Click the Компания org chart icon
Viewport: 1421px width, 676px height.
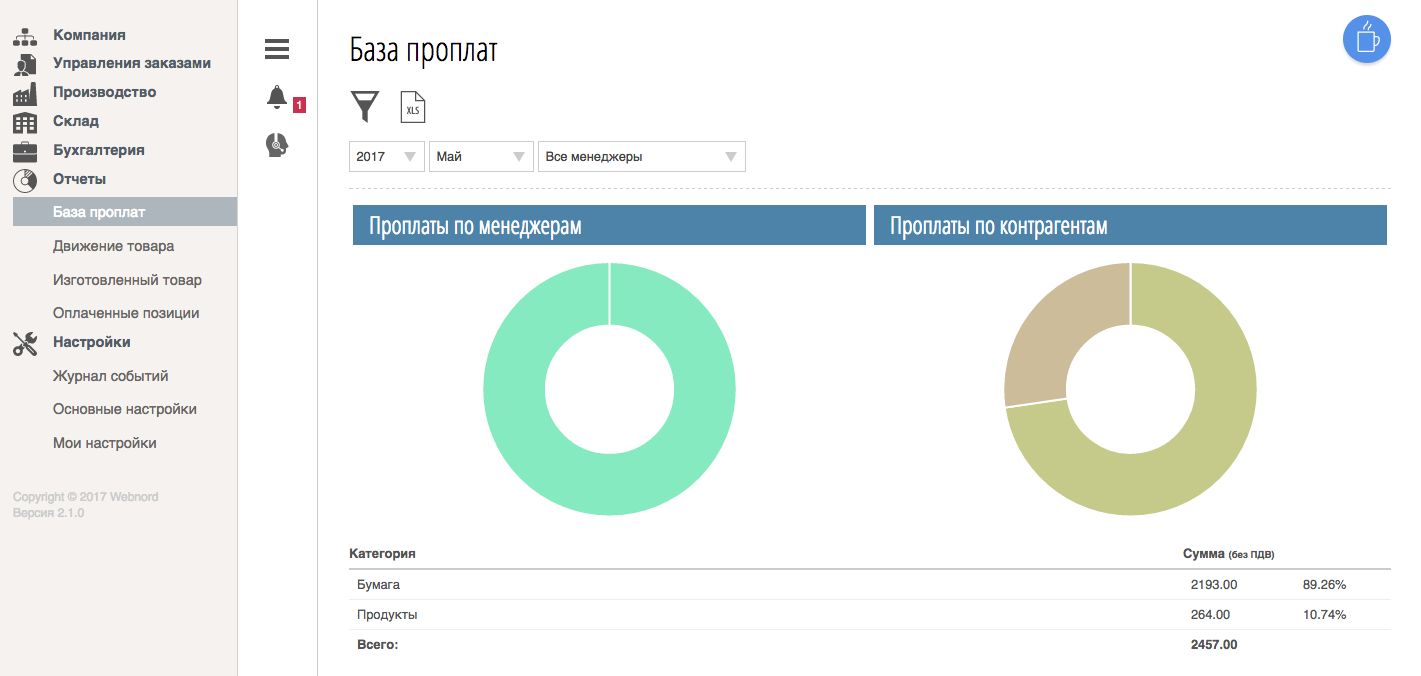coord(25,37)
